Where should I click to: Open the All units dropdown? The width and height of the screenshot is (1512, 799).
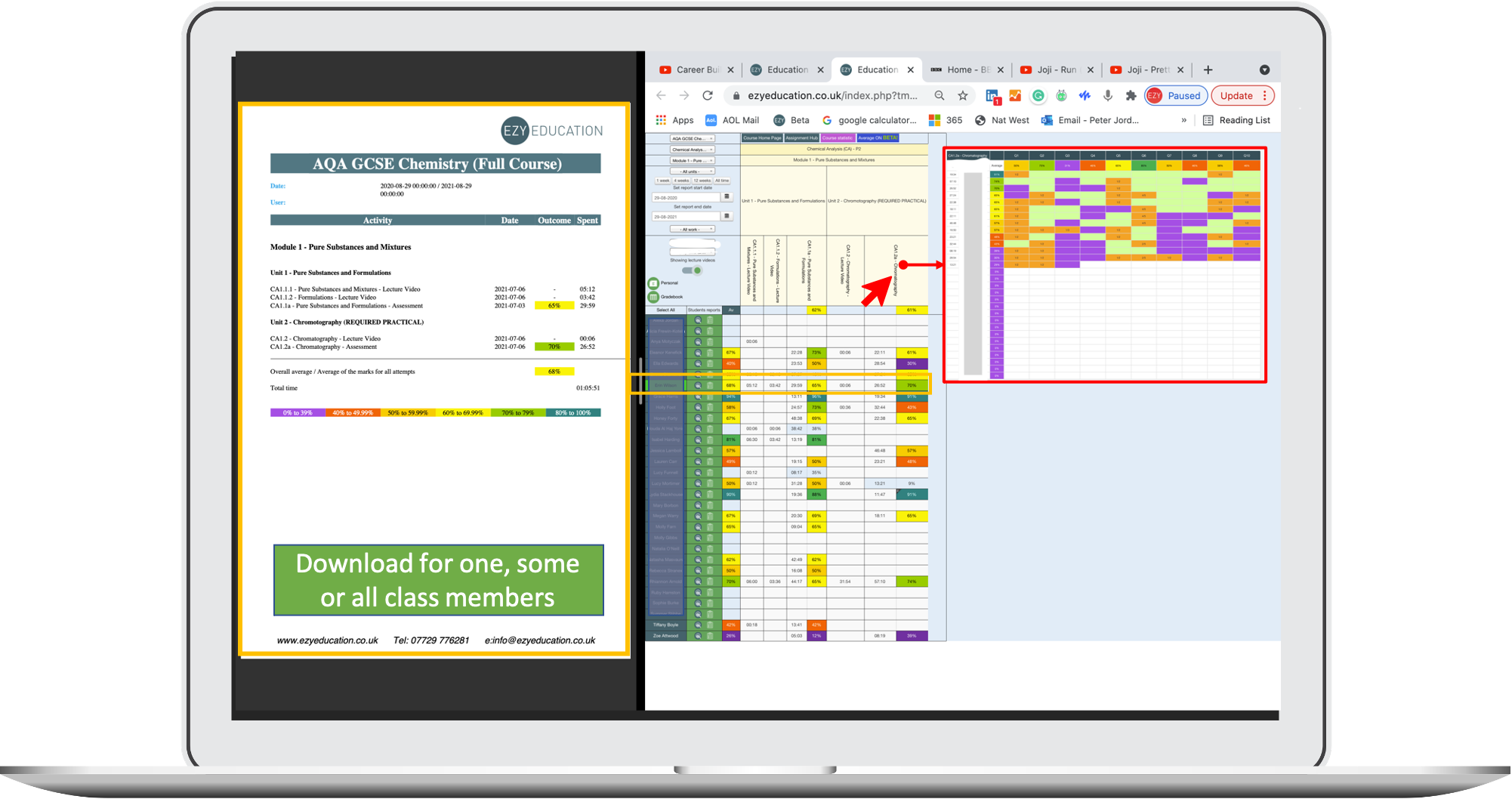[692, 171]
